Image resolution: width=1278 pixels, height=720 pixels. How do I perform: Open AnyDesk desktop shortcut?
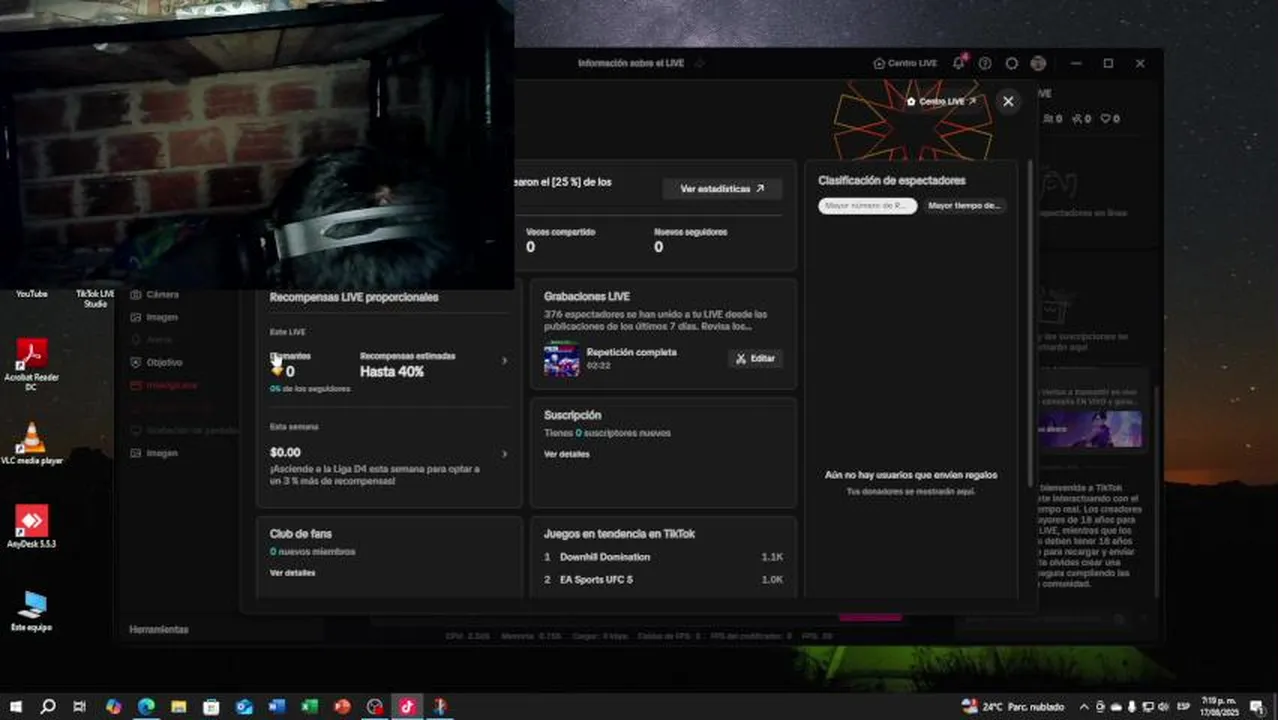(31, 527)
